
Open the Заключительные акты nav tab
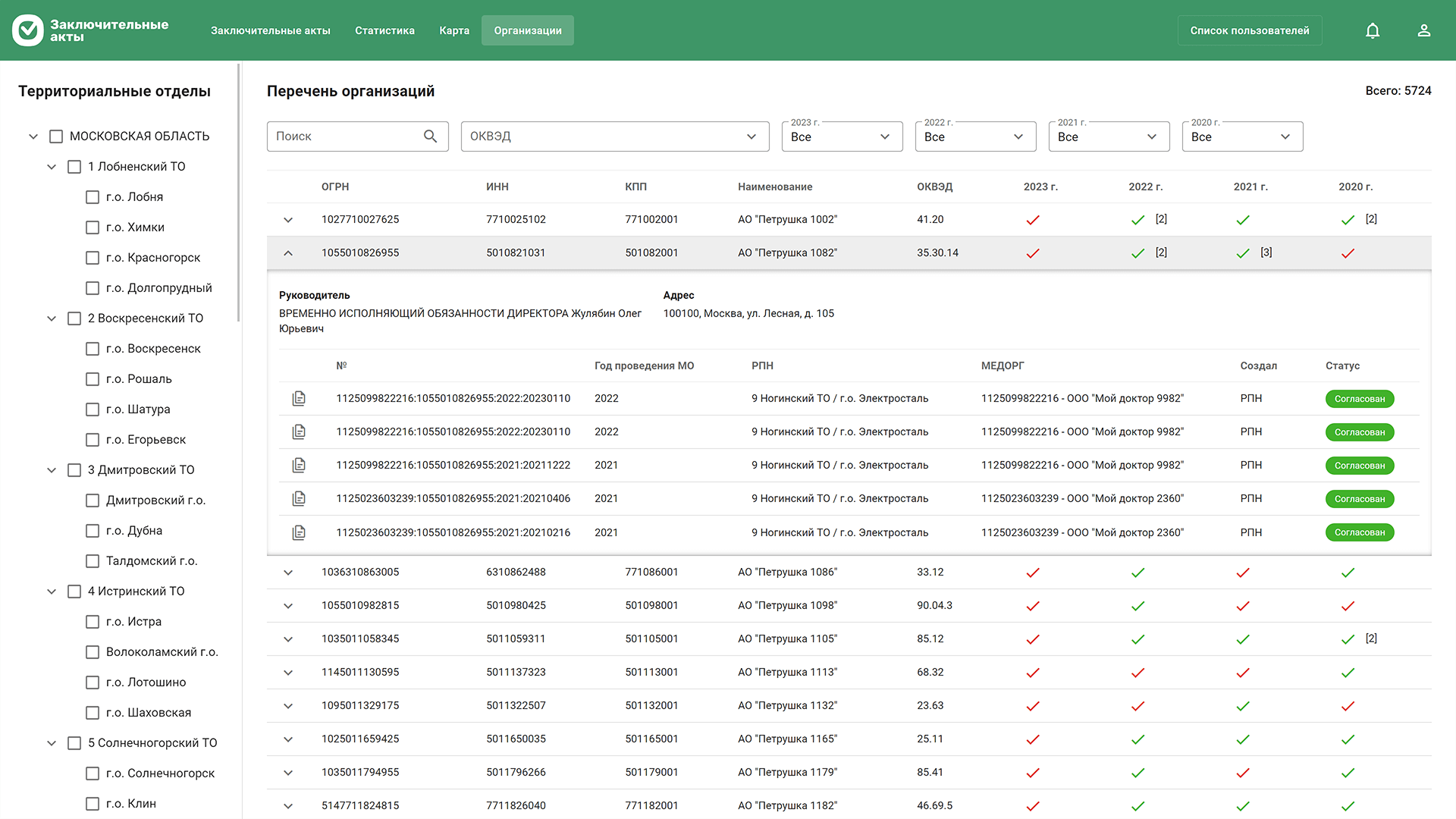tap(271, 30)
